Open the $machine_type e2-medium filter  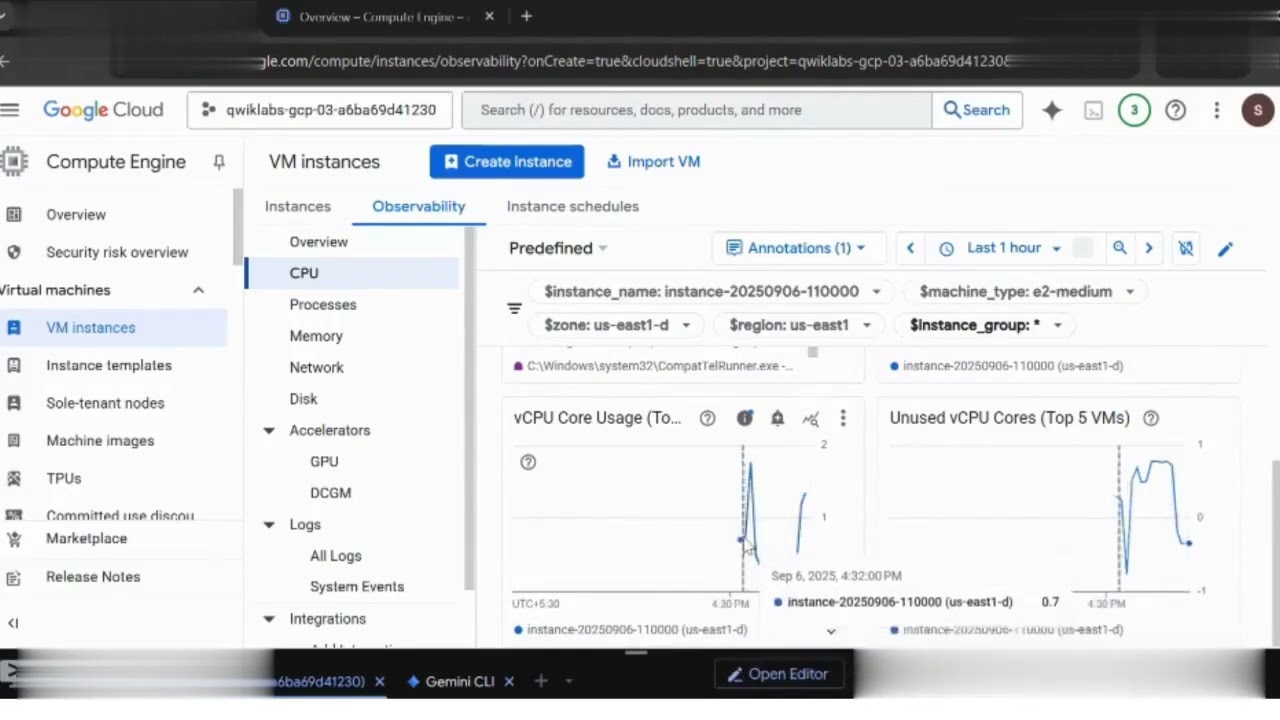(x=1027, y=292)
